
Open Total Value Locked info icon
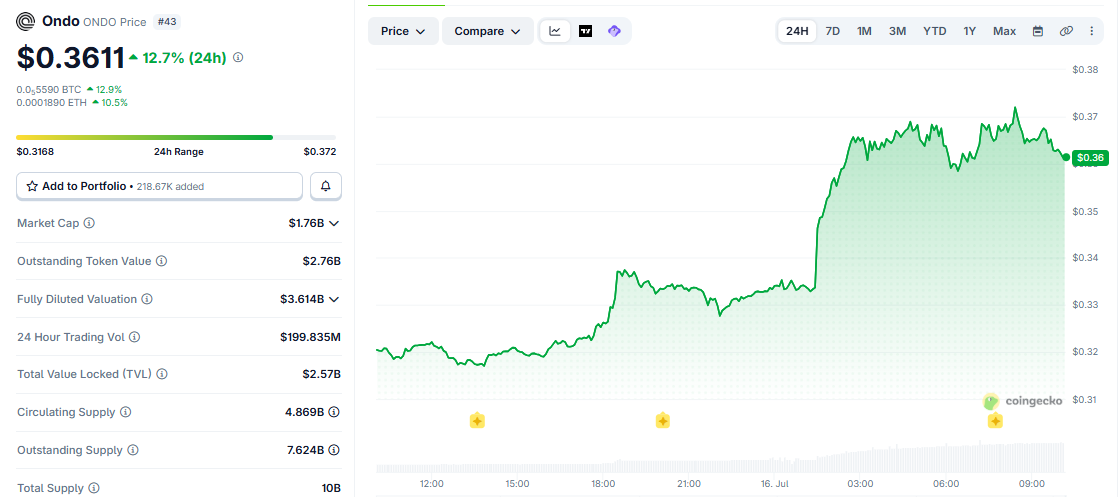162,374
